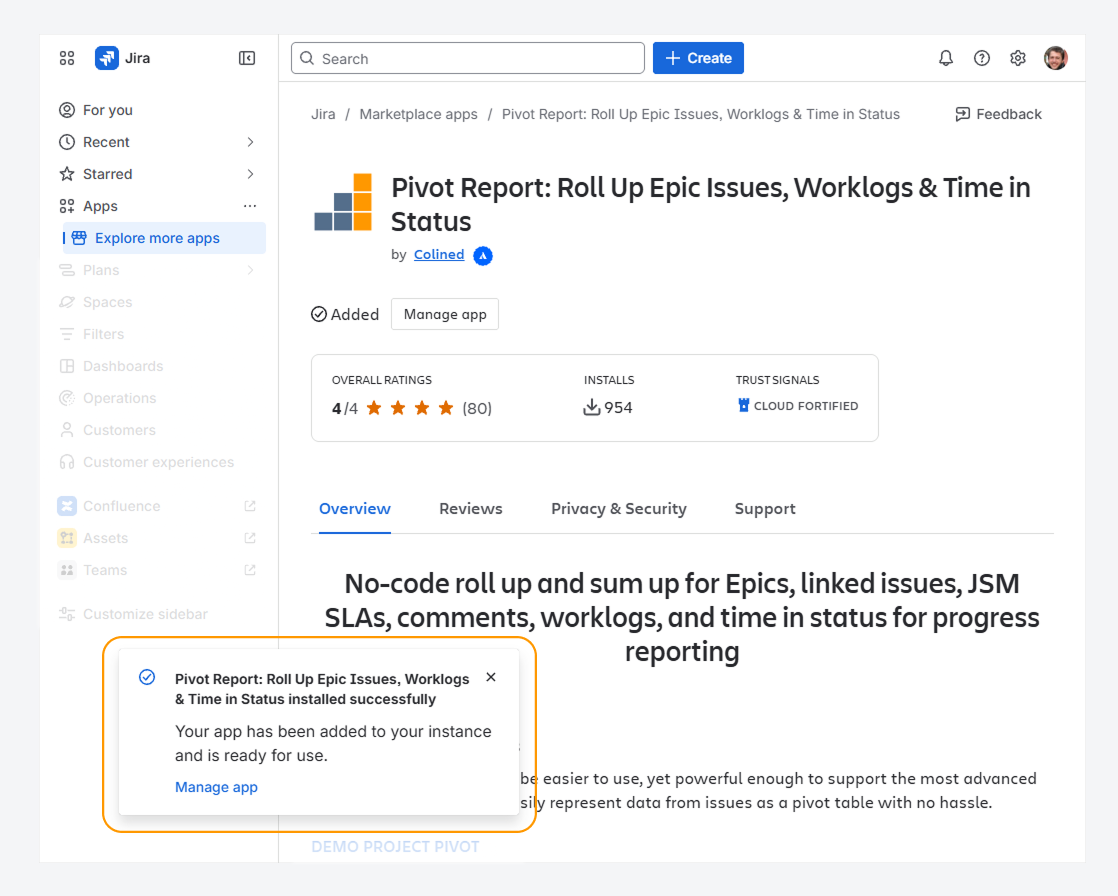
Task: Open the Apps more options ellipsis
Action: (x=250, y=206)
